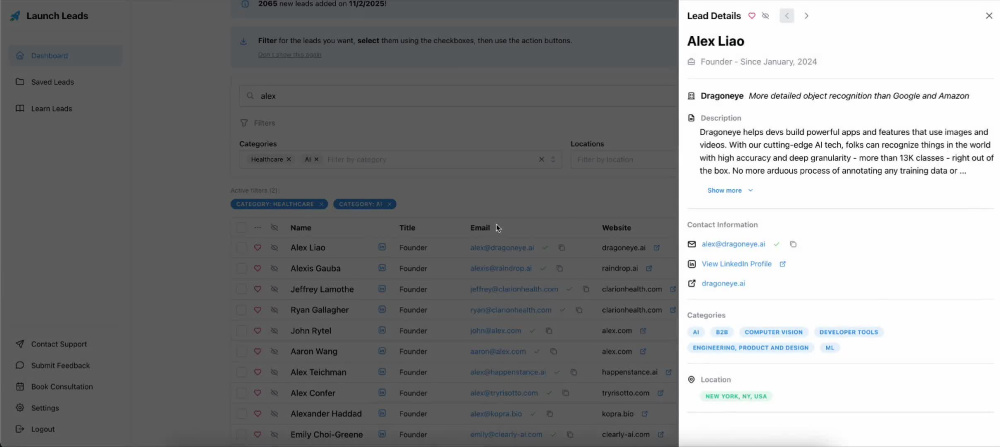Open the Categories filter dropdown arrows

pos(553,159)
